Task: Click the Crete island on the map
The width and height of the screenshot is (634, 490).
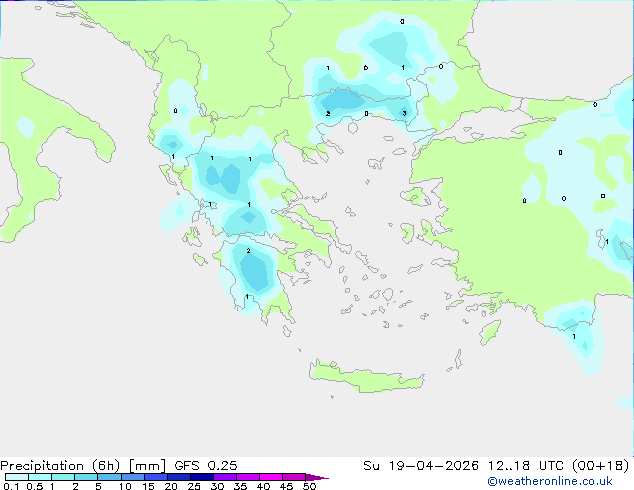Action: click(366, 376)
